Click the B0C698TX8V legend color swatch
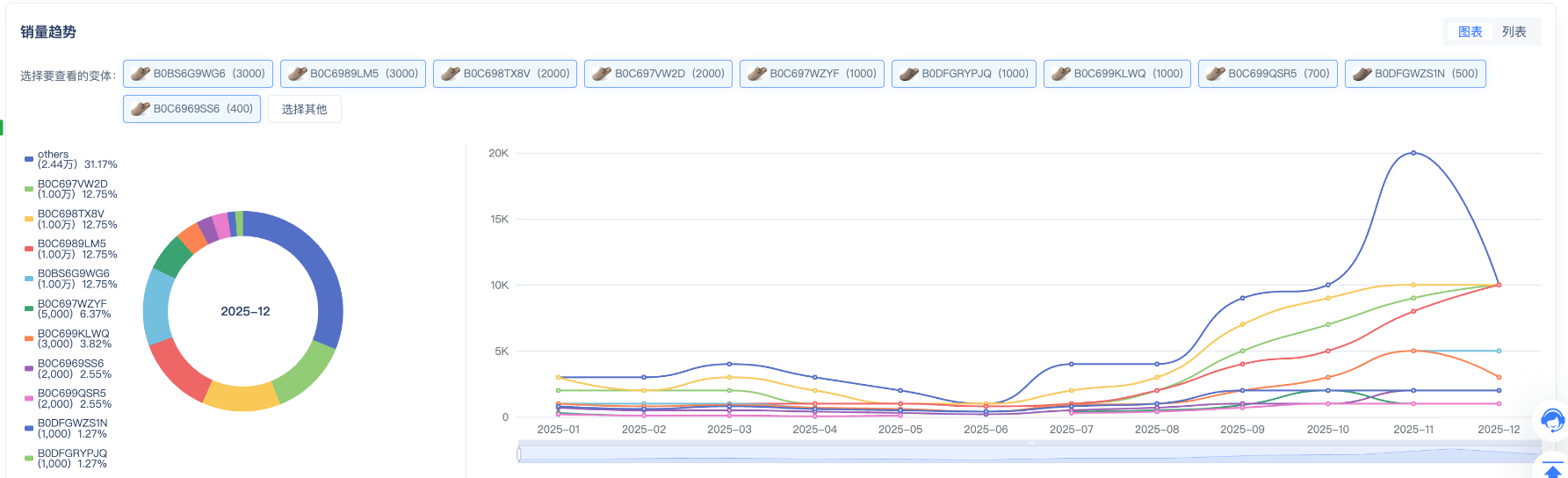Viewport: 1568px width, 478px height. click(29, 219)
